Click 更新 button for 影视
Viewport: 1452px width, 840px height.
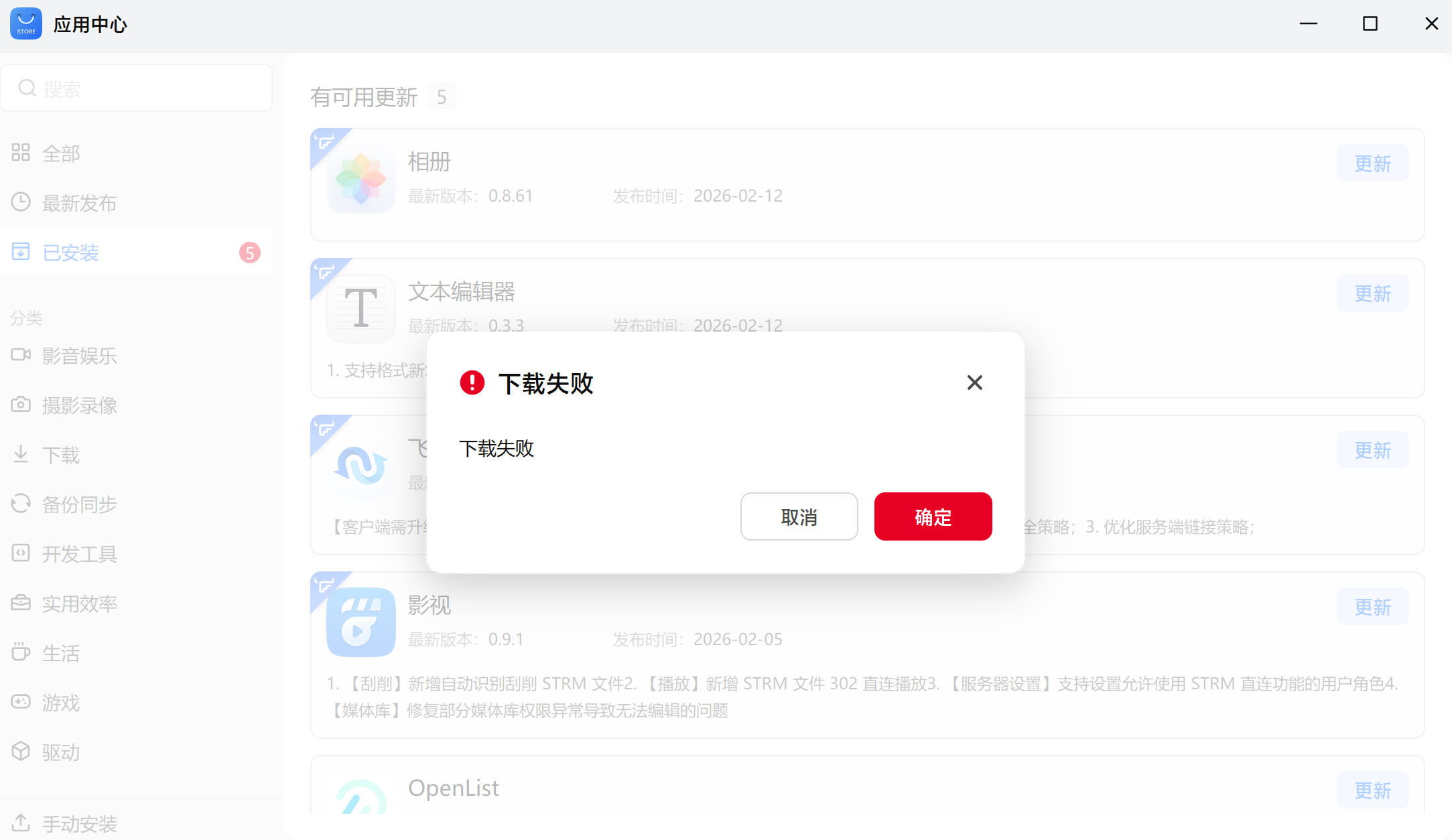1372,607
